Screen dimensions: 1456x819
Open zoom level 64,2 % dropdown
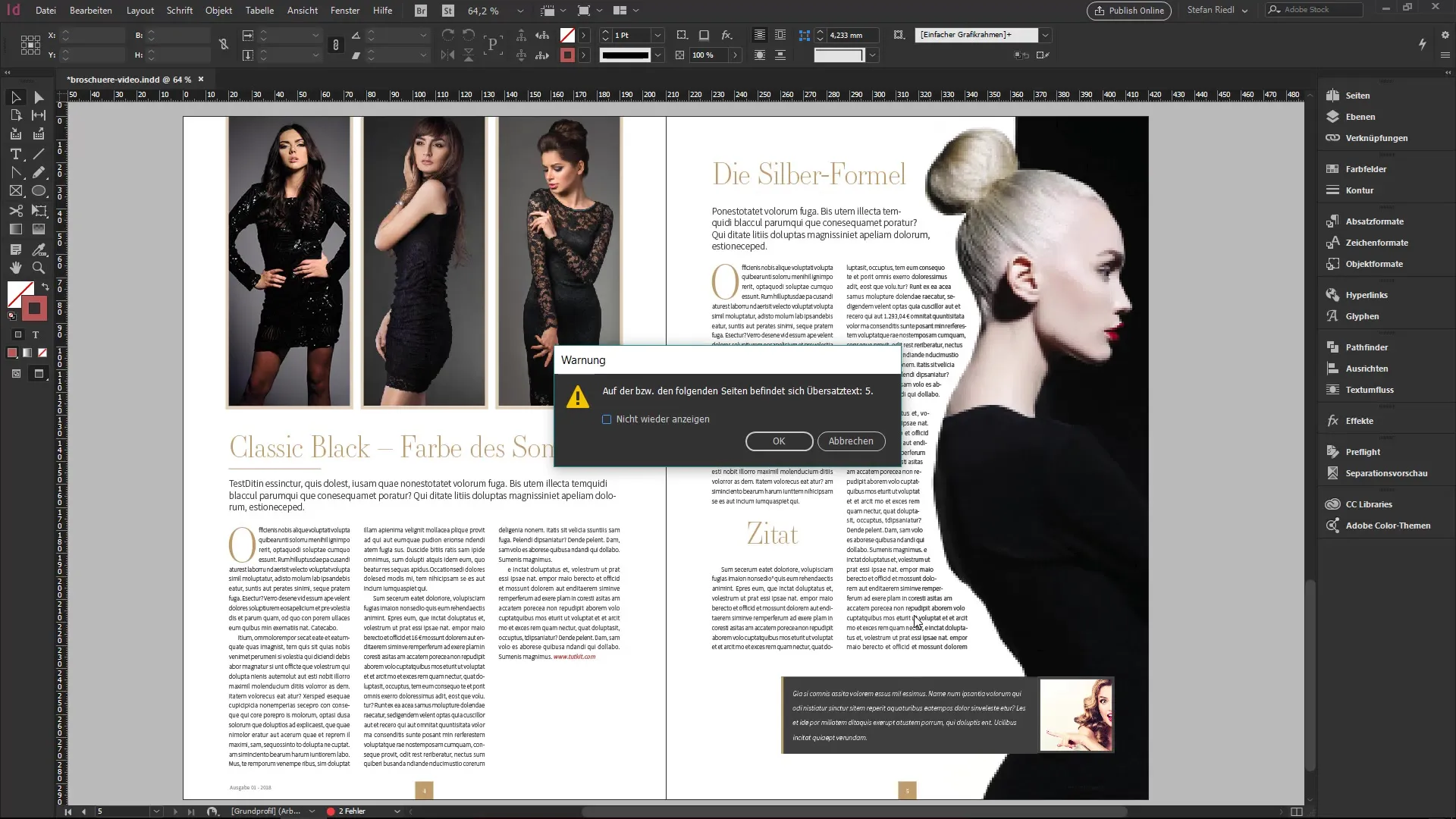coord(520,11)
